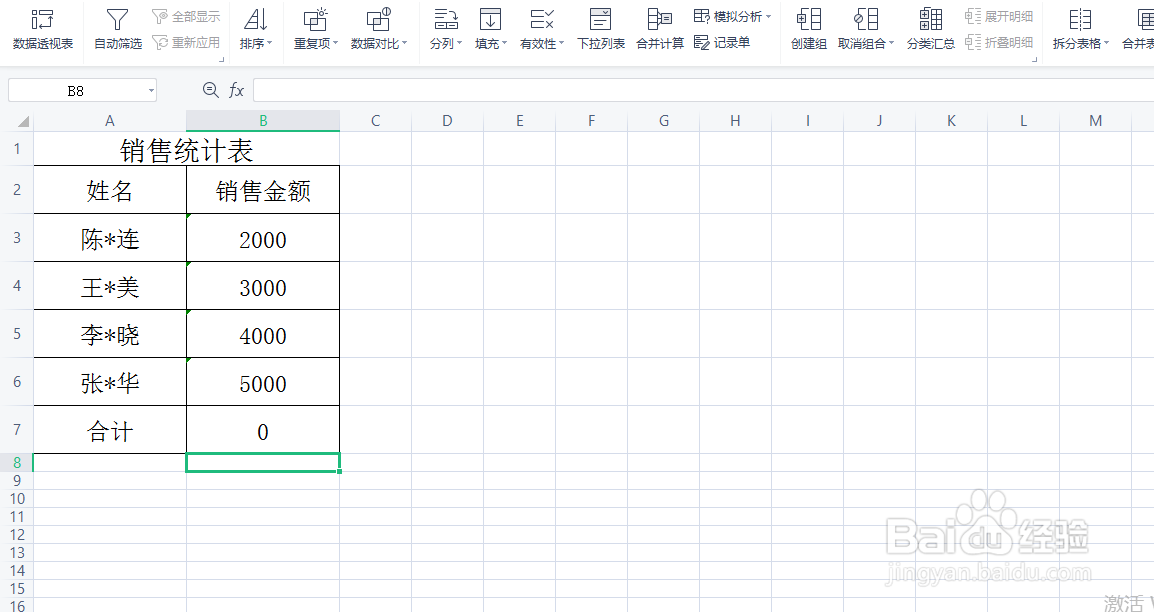The height and width of the screenshot is (612, 1154).
Task: Select the total cell showing 0
Action: click(263, 430)
